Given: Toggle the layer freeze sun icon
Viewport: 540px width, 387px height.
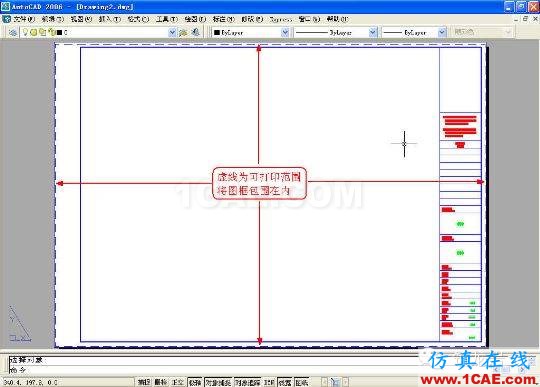Looking at the screenshot, I should tap(34, 33).
